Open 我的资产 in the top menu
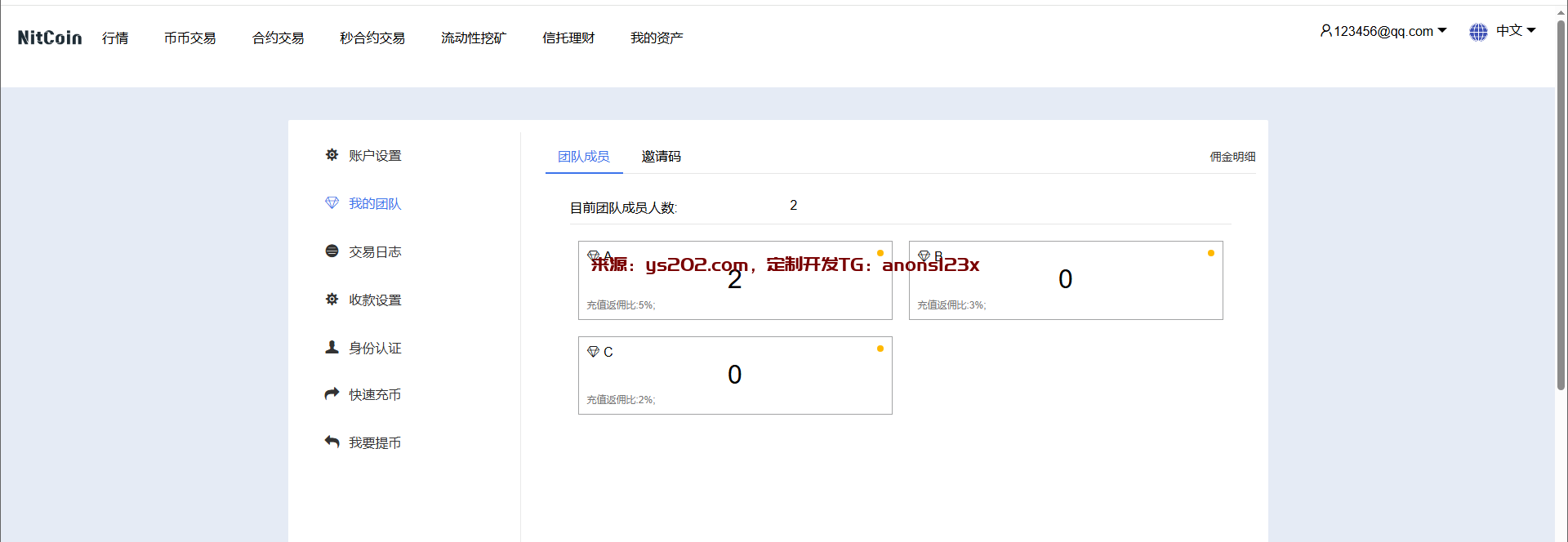Screen dimensions: 1568x542 (x=657, y=38)
